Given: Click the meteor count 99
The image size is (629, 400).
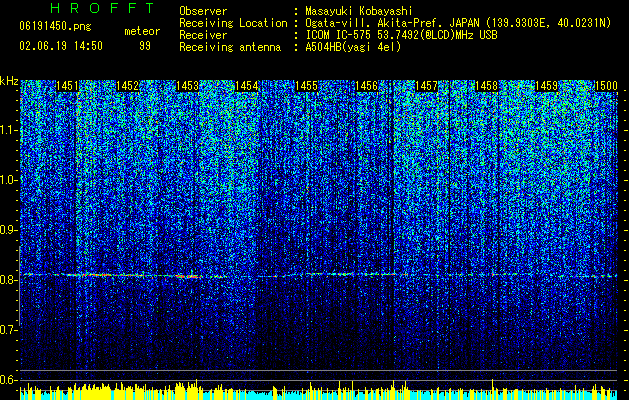Looking at the screenshot, I should click(x=145, y=46).
